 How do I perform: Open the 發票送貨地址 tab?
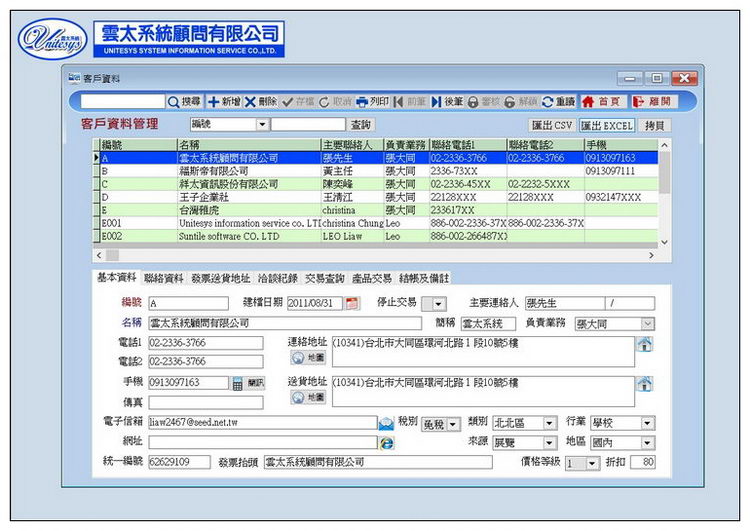click(221, 278)
